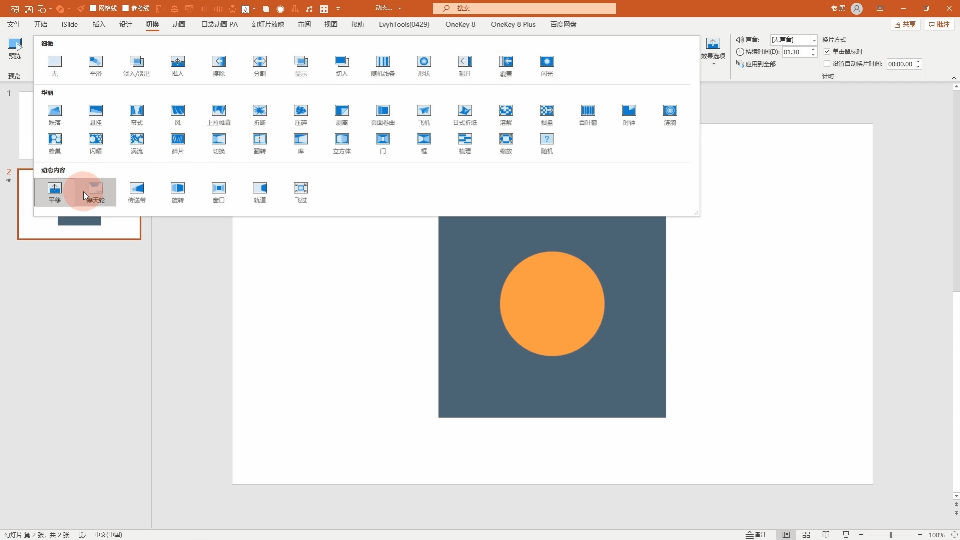
Task: Pick the 飞机 (Airplane) transition
Action: [x=424, y=114]
